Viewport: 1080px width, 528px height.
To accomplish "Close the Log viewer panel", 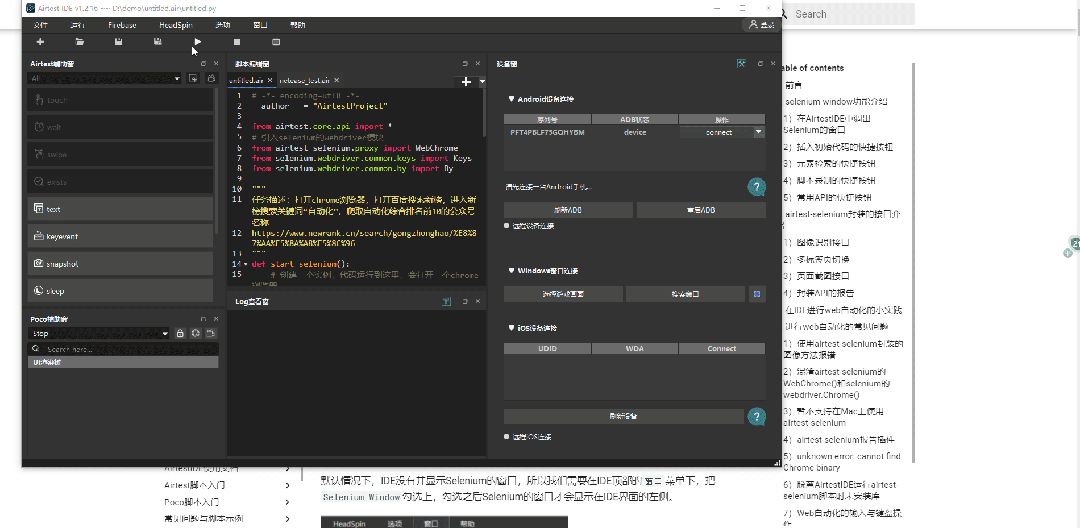I will coord(478,302).
